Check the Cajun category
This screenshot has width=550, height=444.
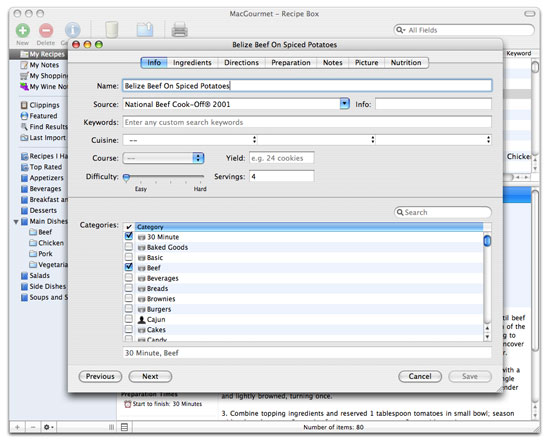pos(129,319)
